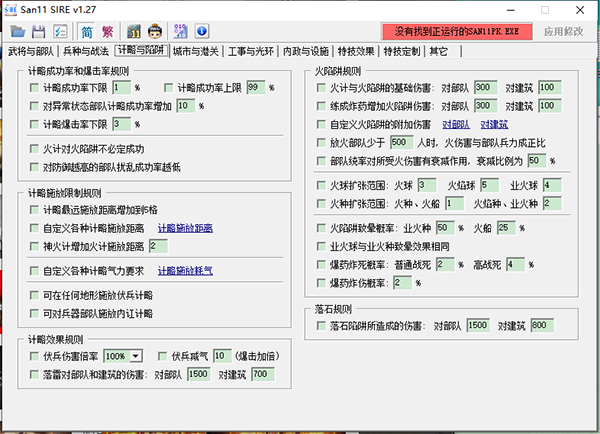Click the 落石陷阱 对部队 damage input field
Screen dimensions: 600x434
click(478, 326)
